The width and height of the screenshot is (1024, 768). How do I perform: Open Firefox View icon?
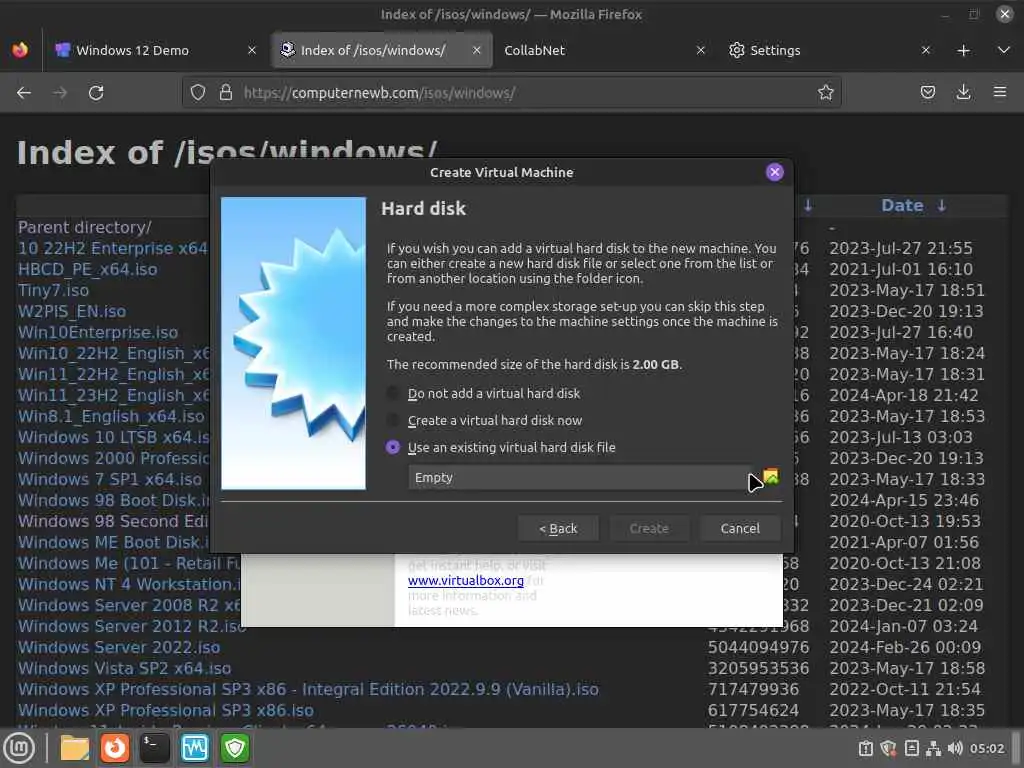point(20,50)
